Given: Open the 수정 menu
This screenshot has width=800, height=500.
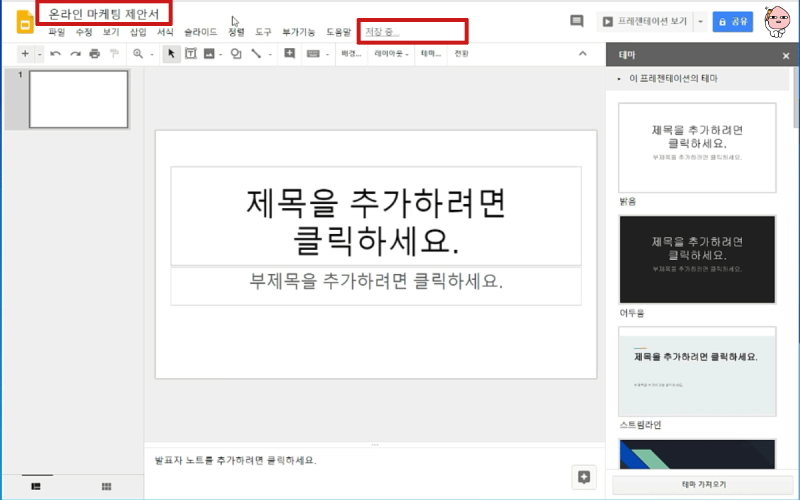Looking at the screenshot, I should (84, 32).
